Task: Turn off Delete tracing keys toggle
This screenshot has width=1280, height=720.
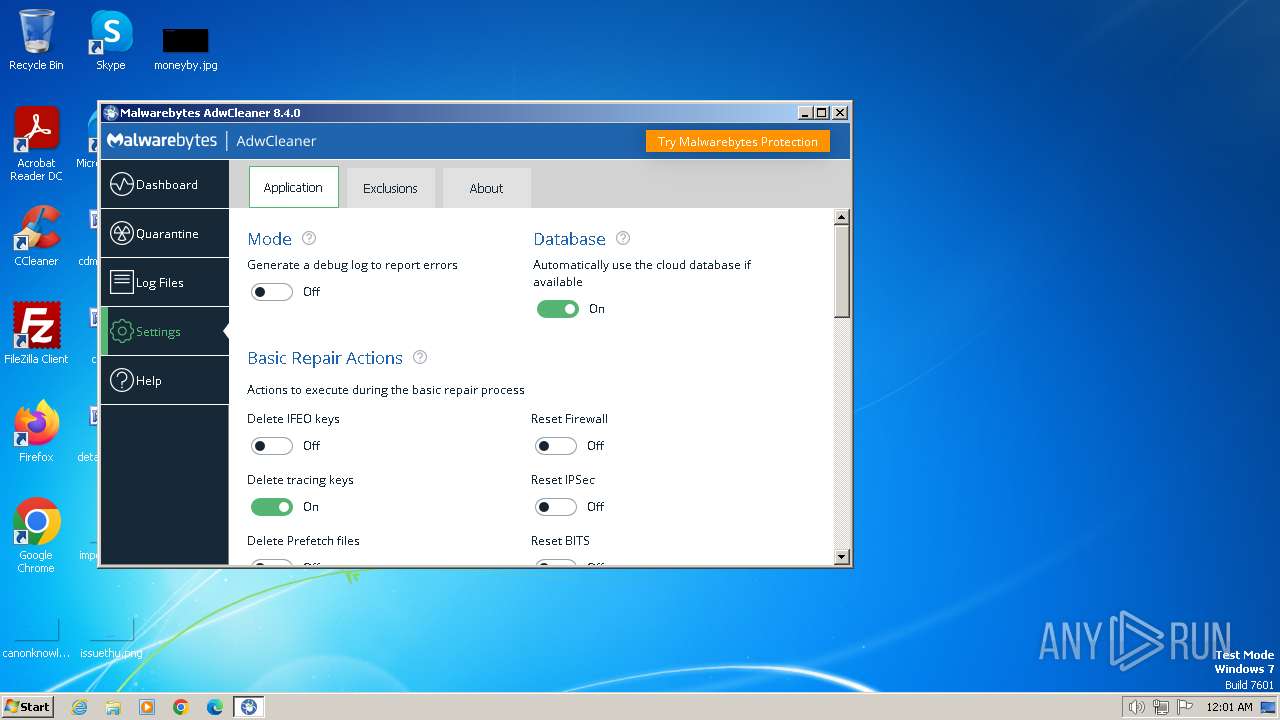Action: pyautogui.click(x=271, y=507)
